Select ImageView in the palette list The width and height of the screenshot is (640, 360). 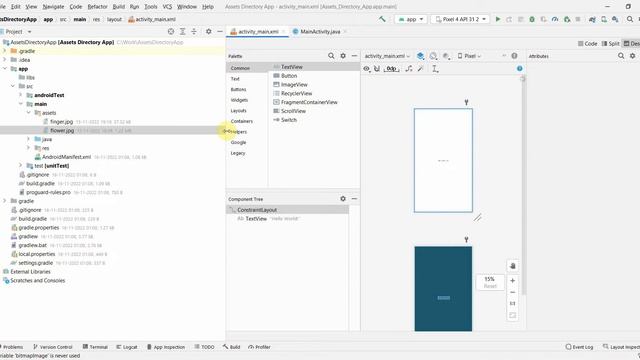click(x=290, y=84)
